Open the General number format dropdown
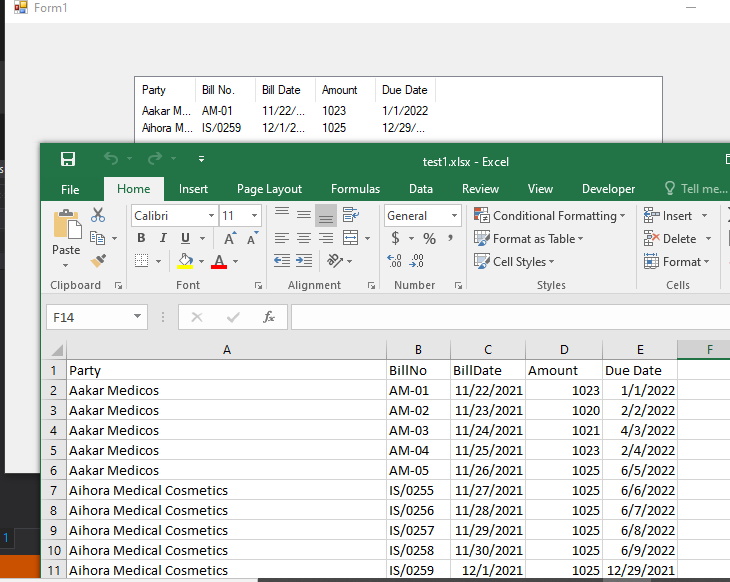Screen dimensions: 730x582 [454, 216]
